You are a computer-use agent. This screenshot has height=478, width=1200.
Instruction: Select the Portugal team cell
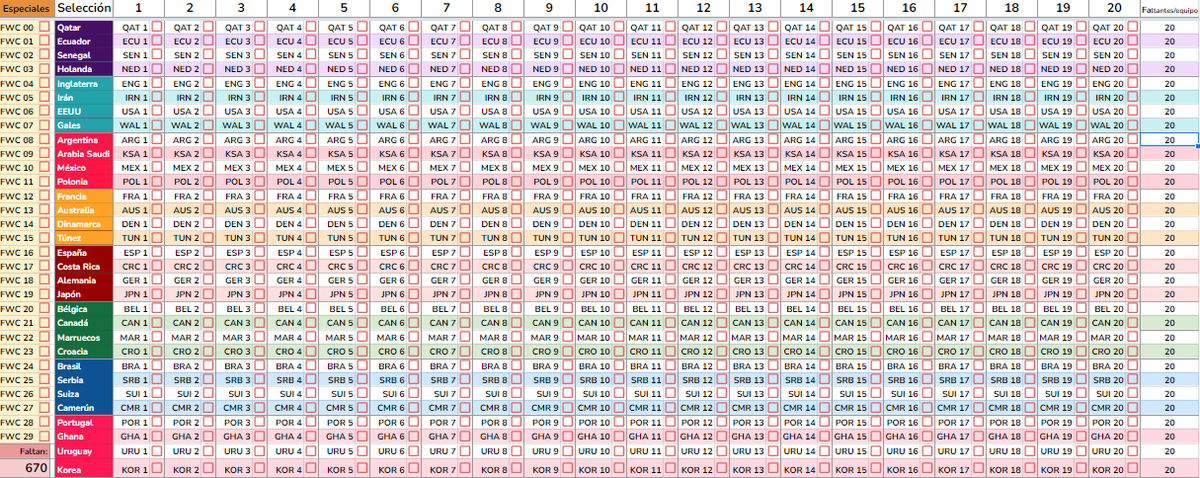(84, 423)
